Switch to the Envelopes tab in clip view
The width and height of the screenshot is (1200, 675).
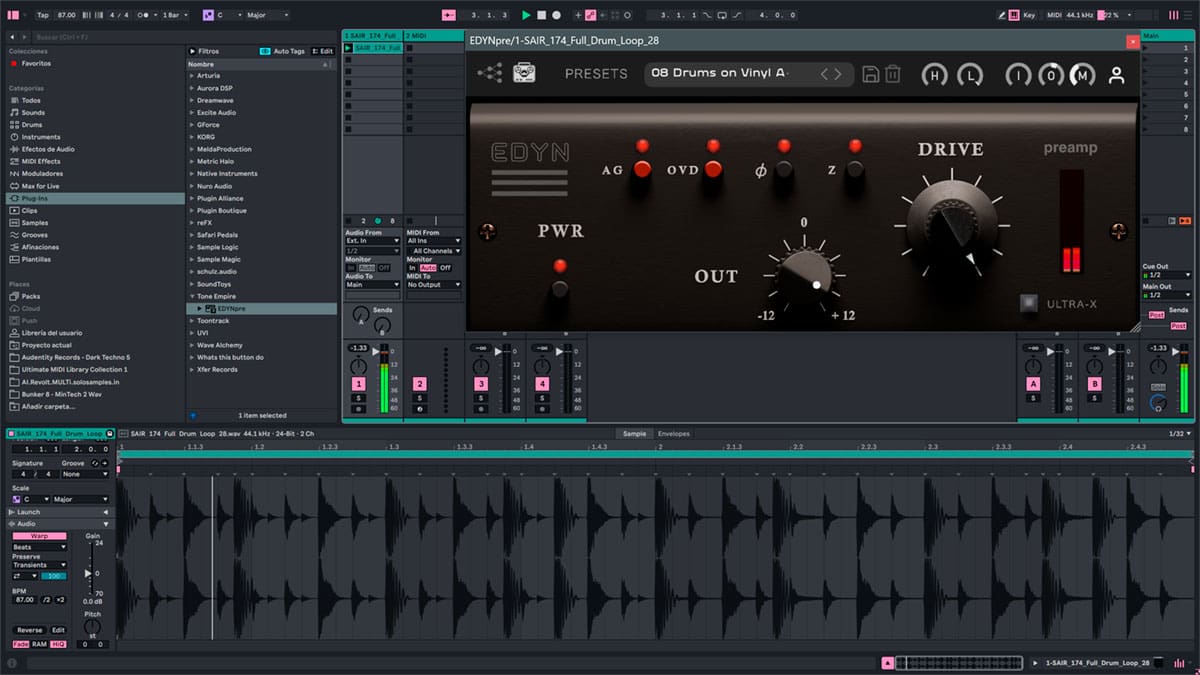click(x=674, y=434)
